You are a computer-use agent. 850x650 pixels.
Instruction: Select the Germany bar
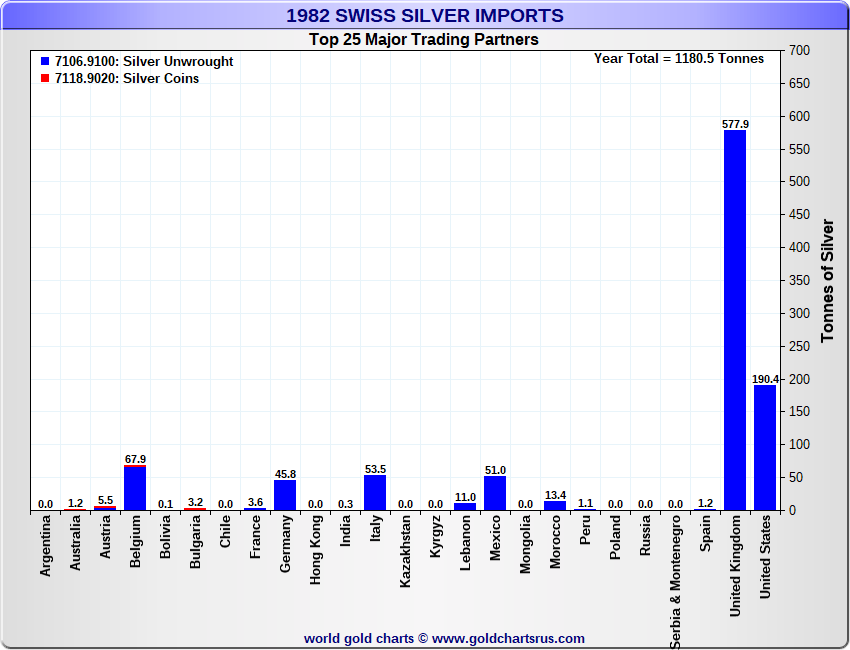(285, 495)
